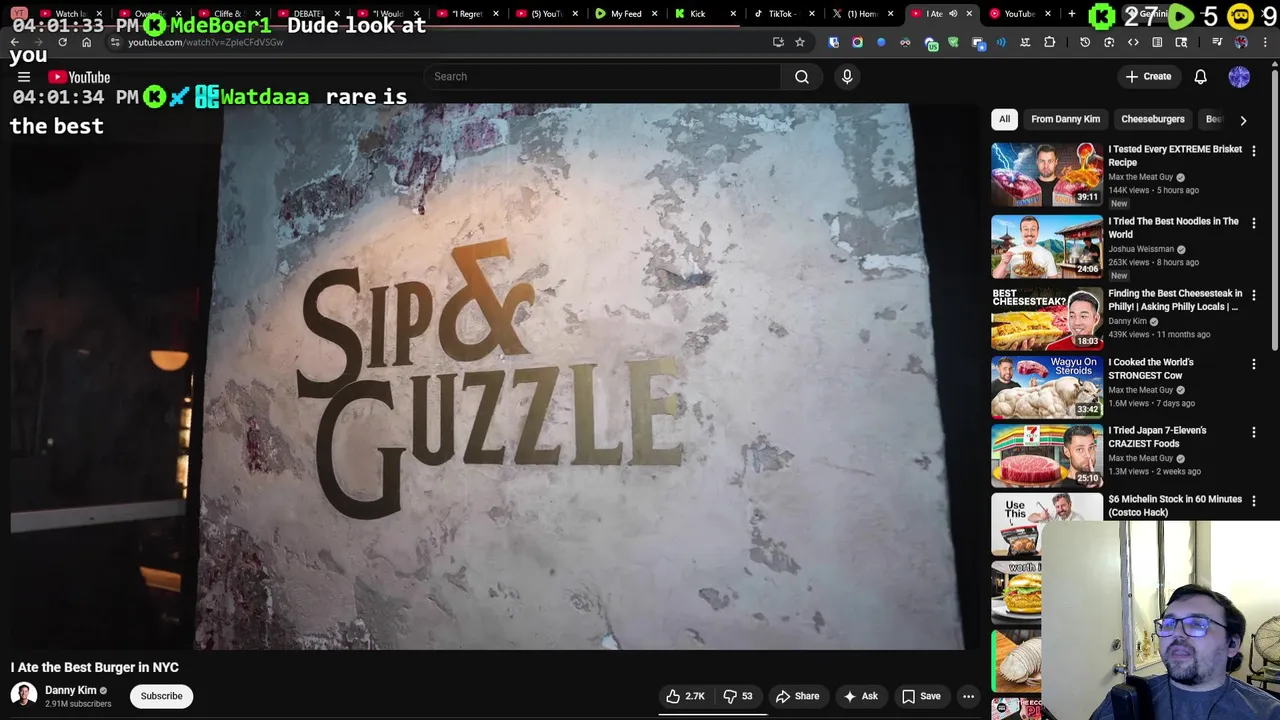Select the All filter chip
This screenshot has width=1280, height=720.
(1004, 119)
